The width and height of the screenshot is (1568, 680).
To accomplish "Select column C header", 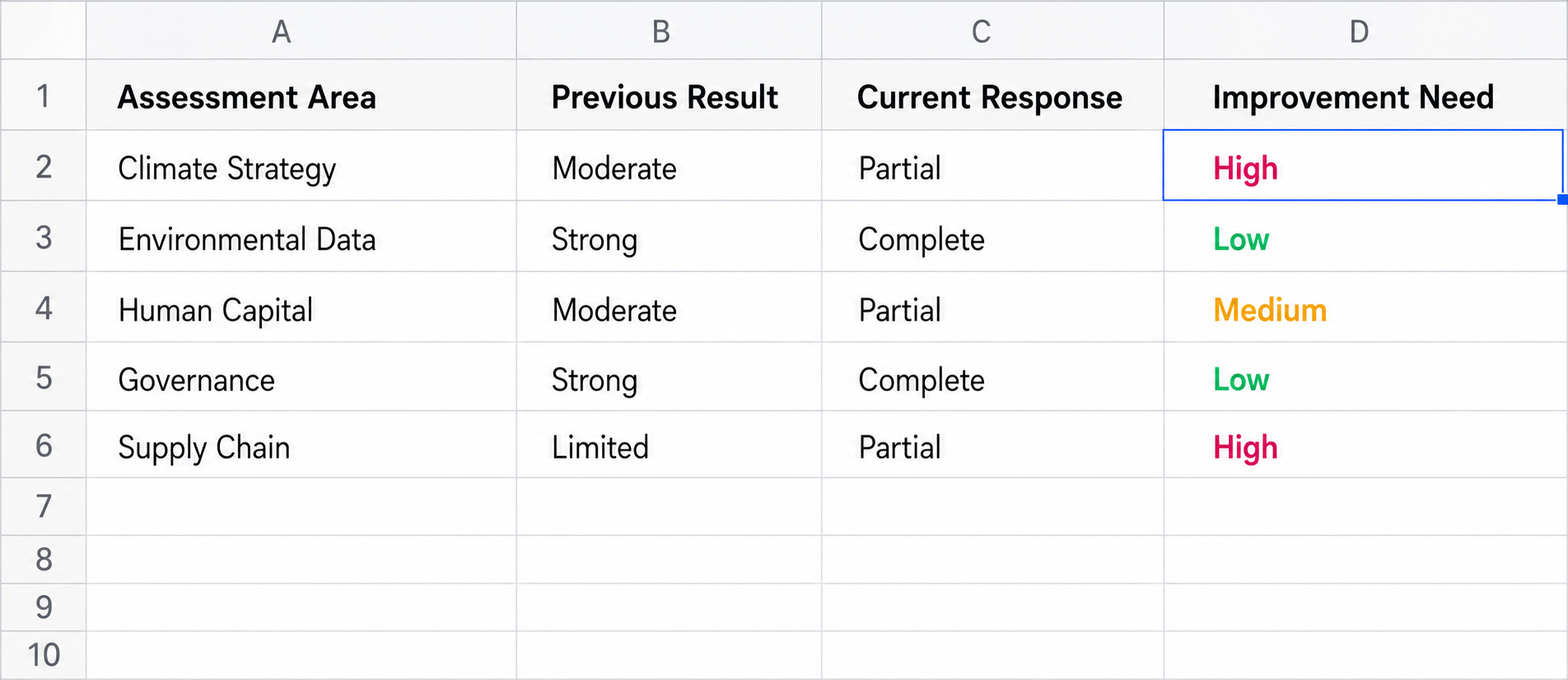I will click(x=992, y=30).
